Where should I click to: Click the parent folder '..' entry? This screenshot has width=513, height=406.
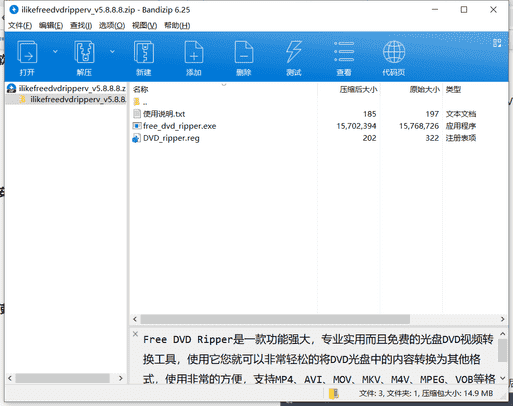[x=140, y=102]
